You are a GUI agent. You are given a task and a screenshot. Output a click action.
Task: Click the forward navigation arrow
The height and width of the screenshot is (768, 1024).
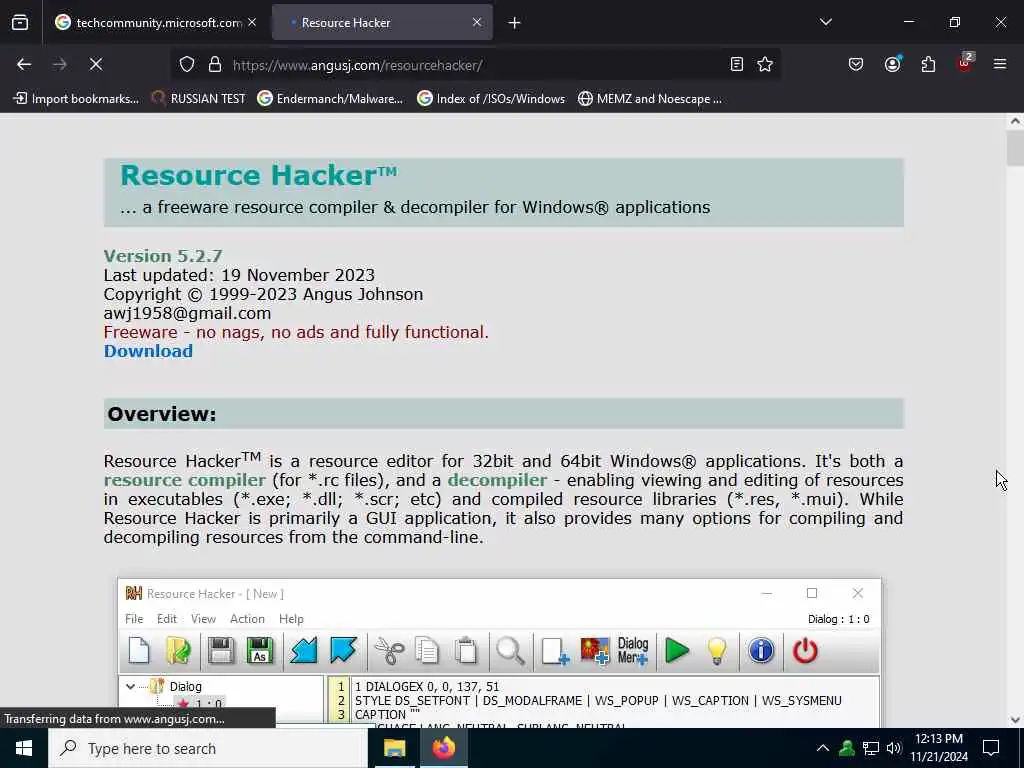[59, 65]
